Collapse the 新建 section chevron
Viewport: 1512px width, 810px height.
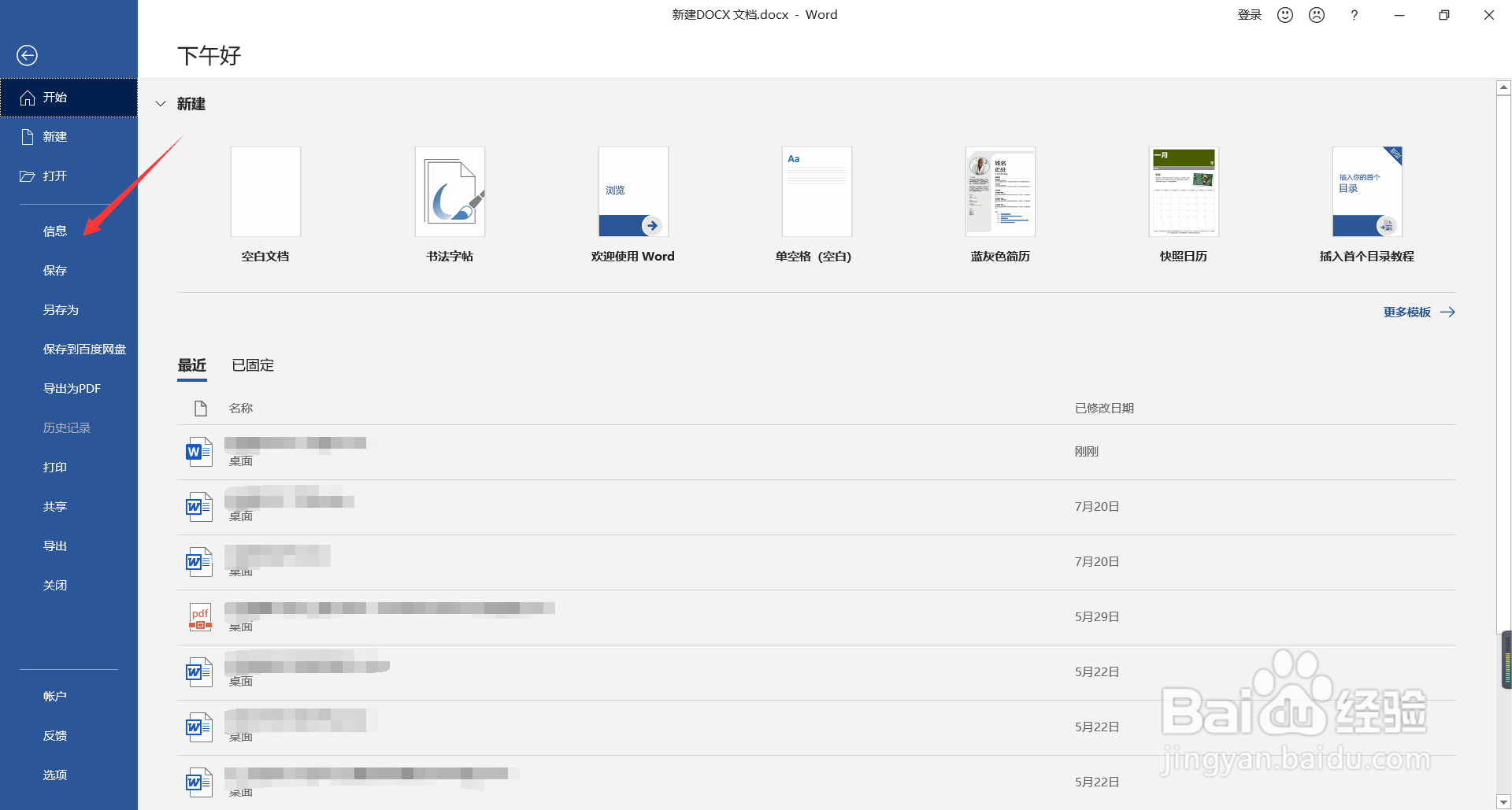click(x=161, y=104)
